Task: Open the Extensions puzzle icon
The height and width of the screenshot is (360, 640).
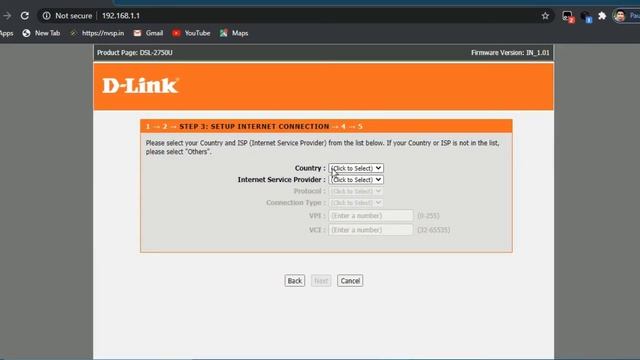Action: pyautogui.click(x=602, y=16)
